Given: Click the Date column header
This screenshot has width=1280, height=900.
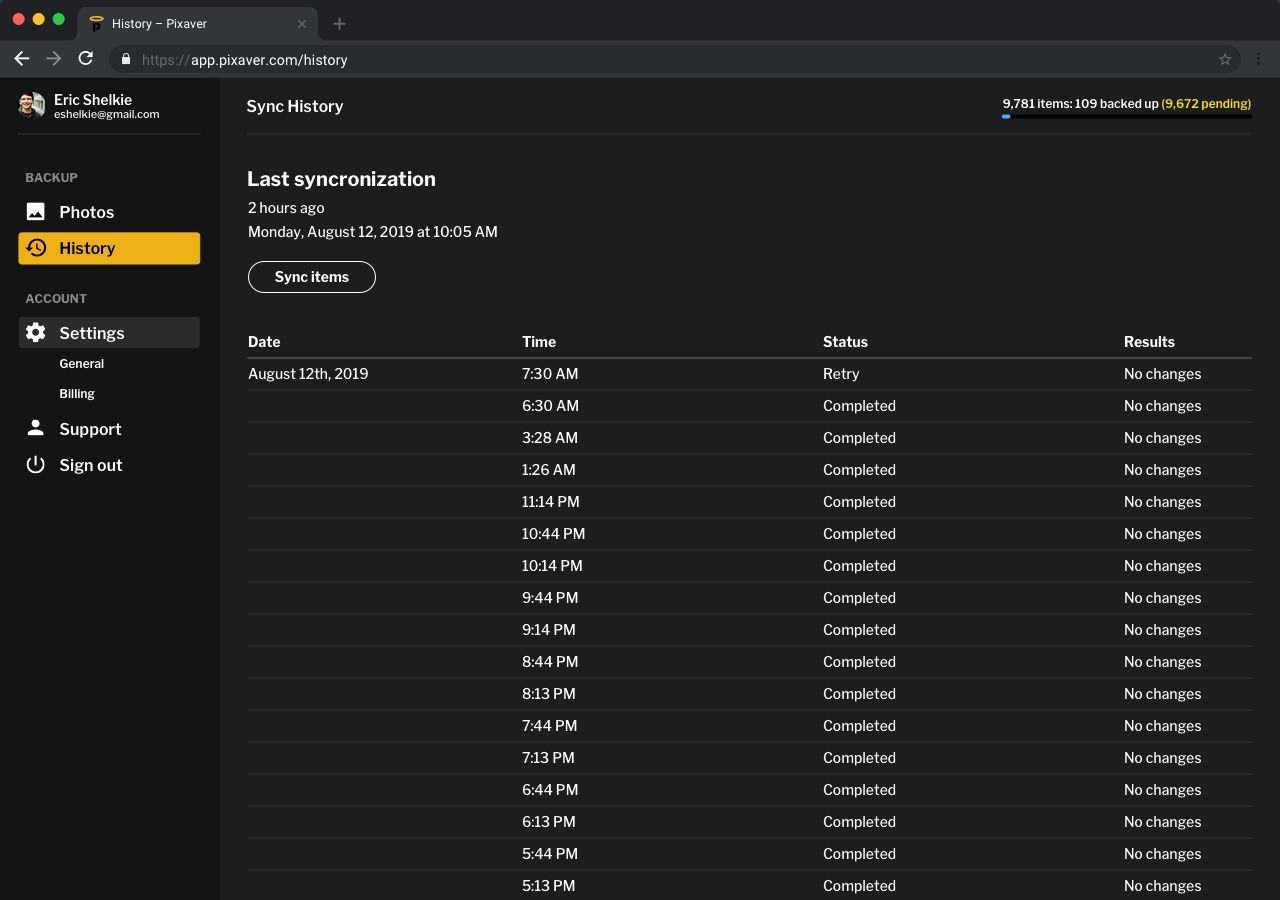Looking at the screenshot, I should (x=264, y=342).
